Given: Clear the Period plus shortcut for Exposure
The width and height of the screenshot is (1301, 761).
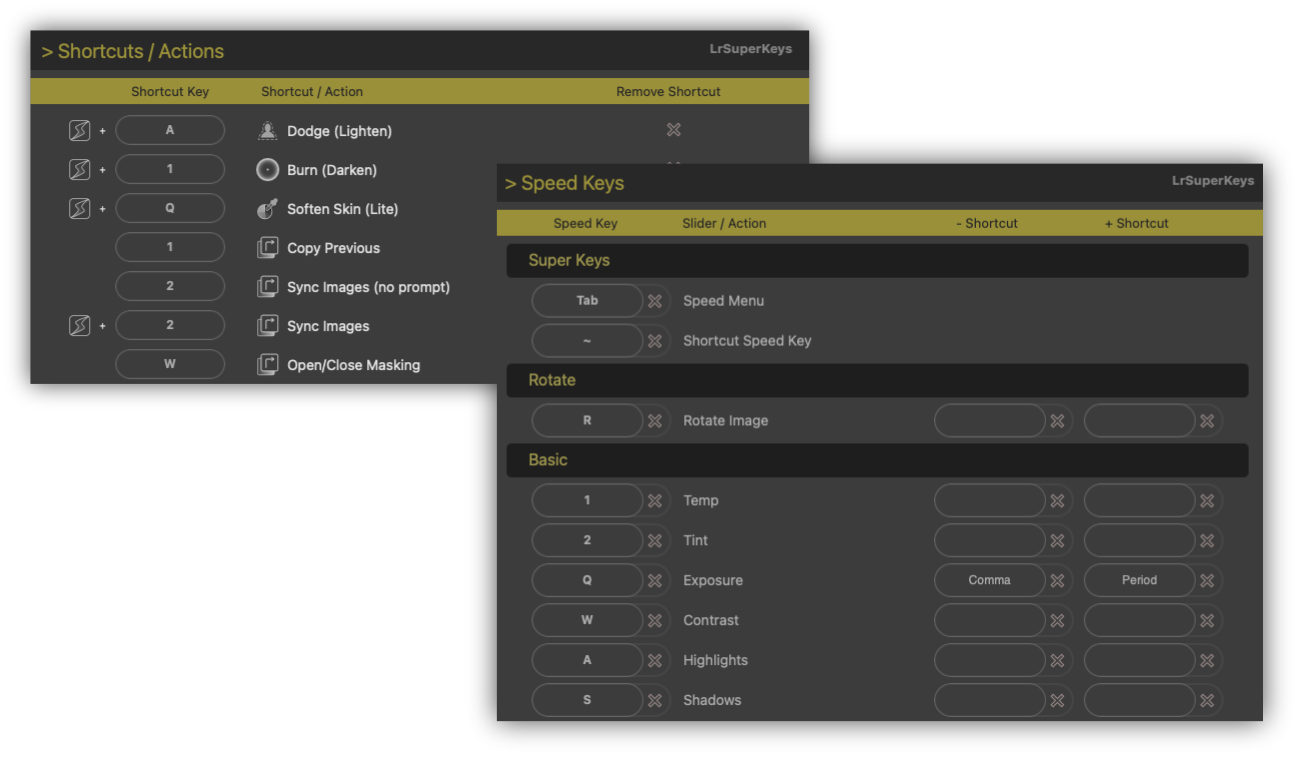Looking at the screenshot, I should click(1207, 581).
